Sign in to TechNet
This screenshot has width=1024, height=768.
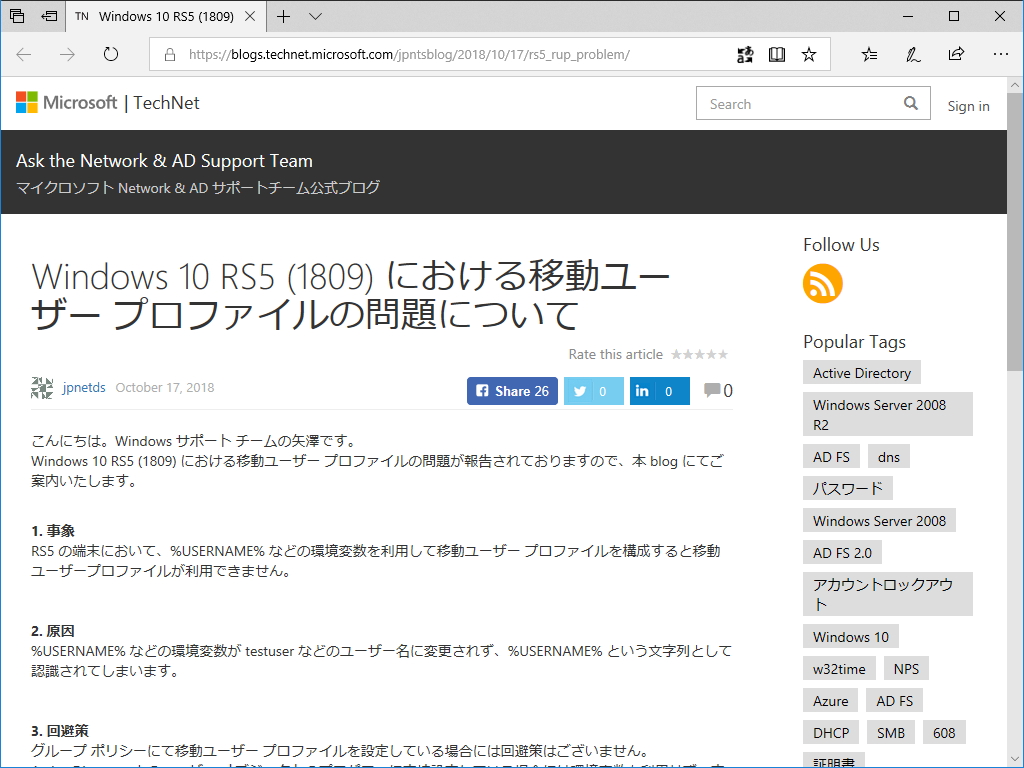point(968,106)
